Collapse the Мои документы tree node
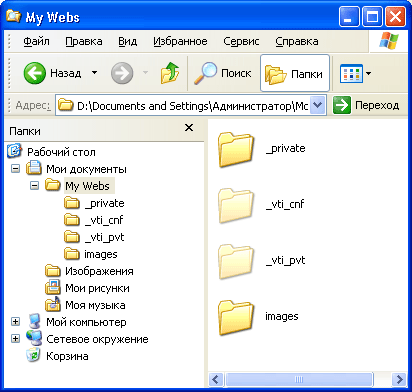 [15, 169]
